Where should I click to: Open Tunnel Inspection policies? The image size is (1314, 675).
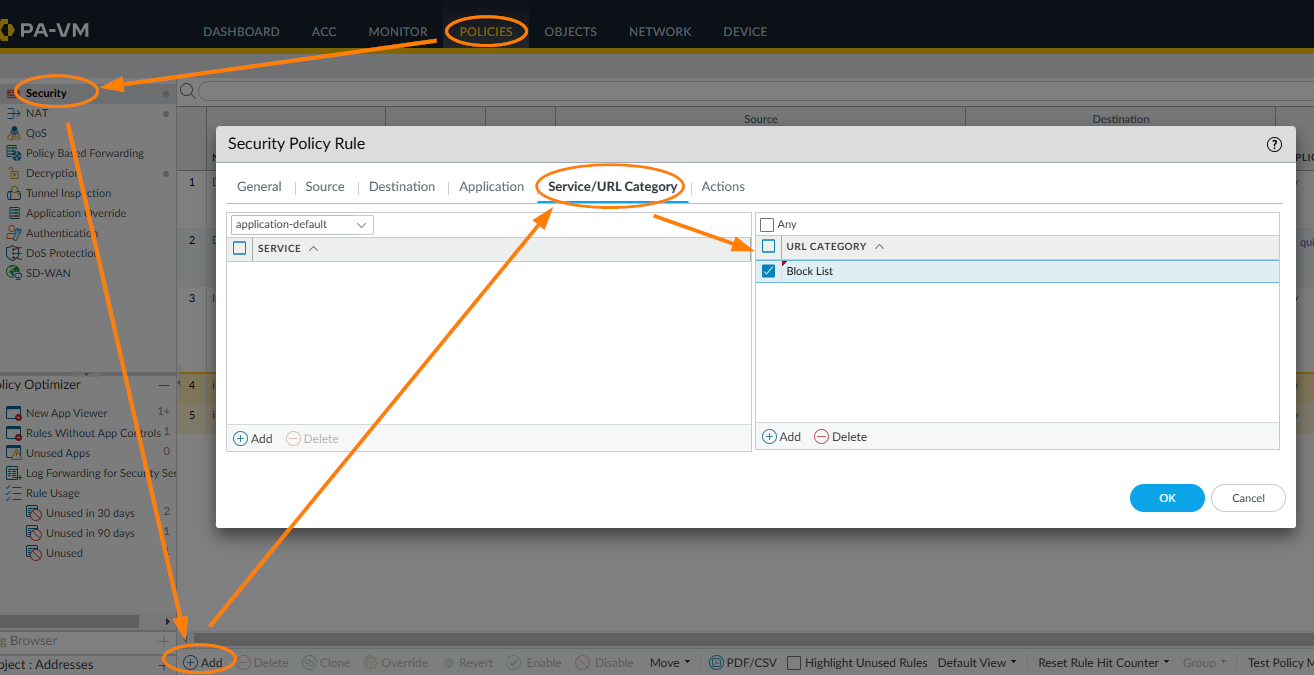(69, 193)
